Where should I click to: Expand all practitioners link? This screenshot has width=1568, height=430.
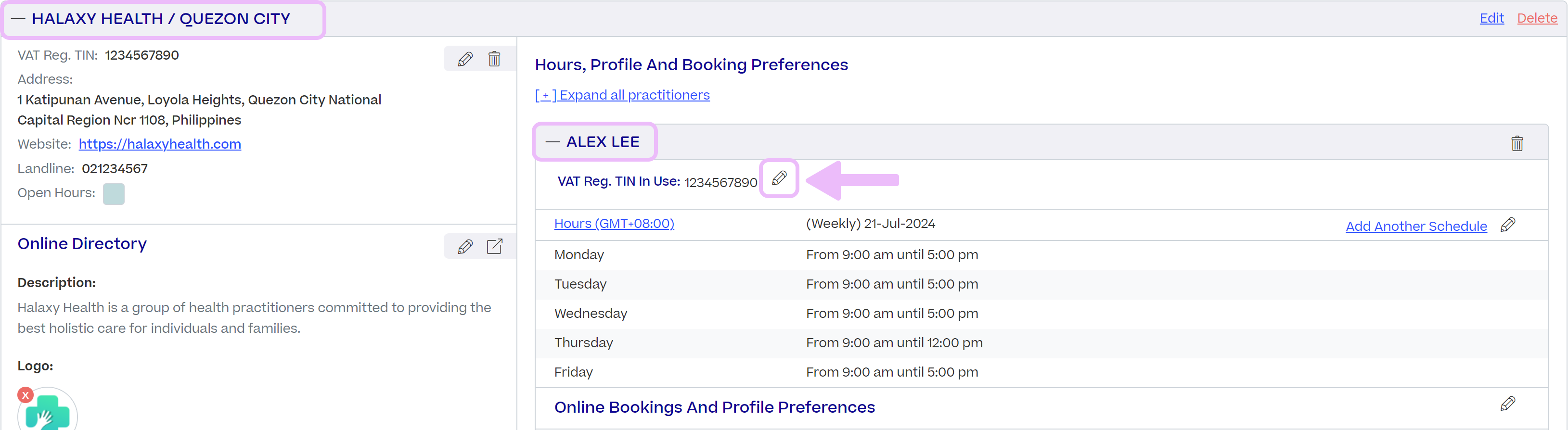pos(622,95)
